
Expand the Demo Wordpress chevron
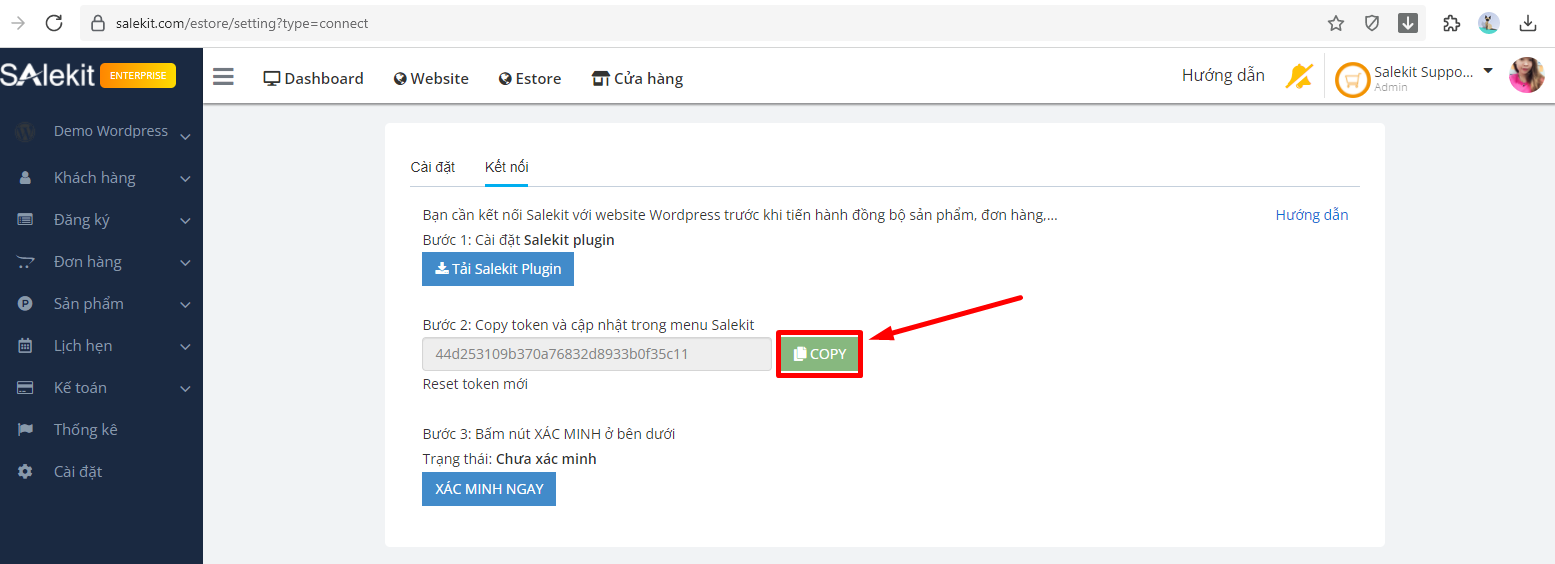click(x=185, y=137)
